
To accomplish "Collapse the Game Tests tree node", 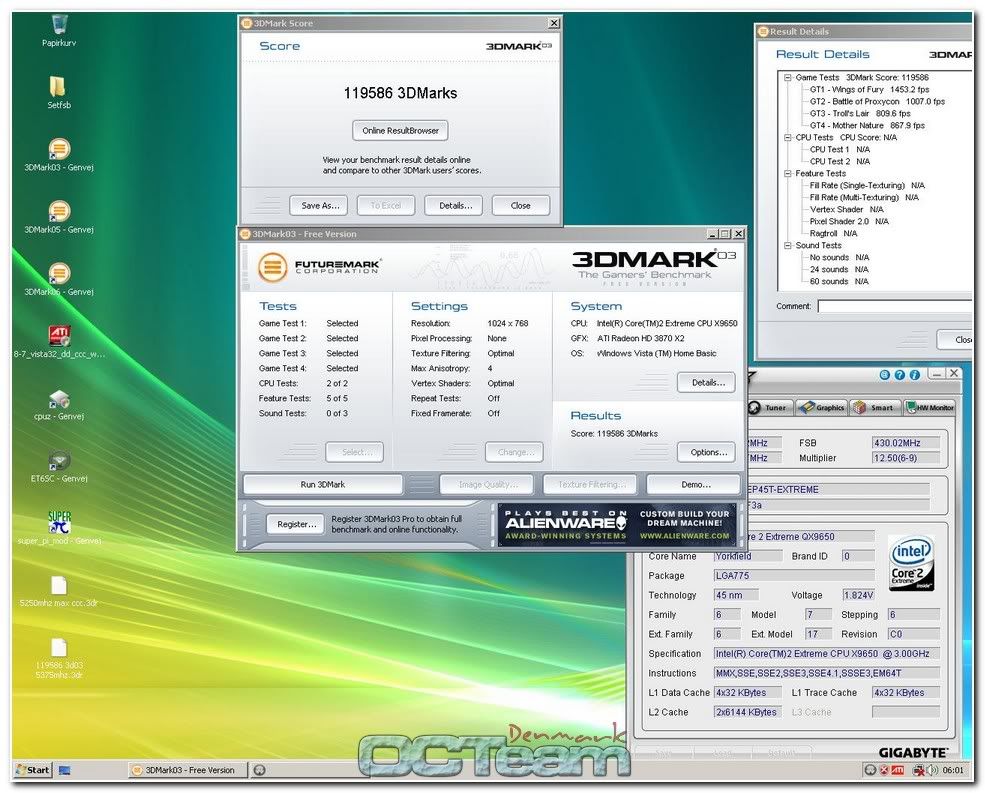I will (x=787, y=77).
